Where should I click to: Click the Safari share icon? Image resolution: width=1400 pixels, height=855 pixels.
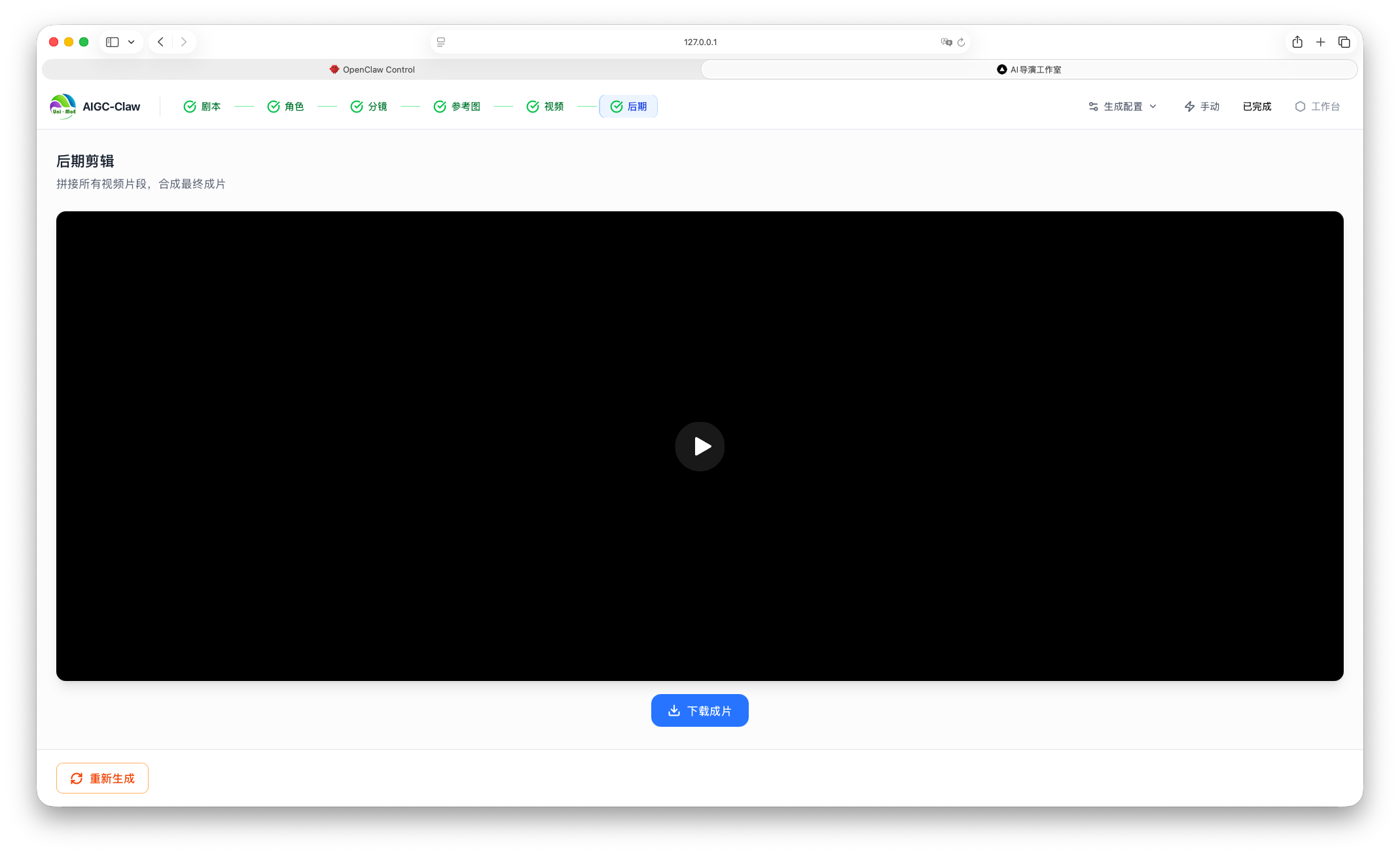pyautogui.click(x=1297, y=42)
